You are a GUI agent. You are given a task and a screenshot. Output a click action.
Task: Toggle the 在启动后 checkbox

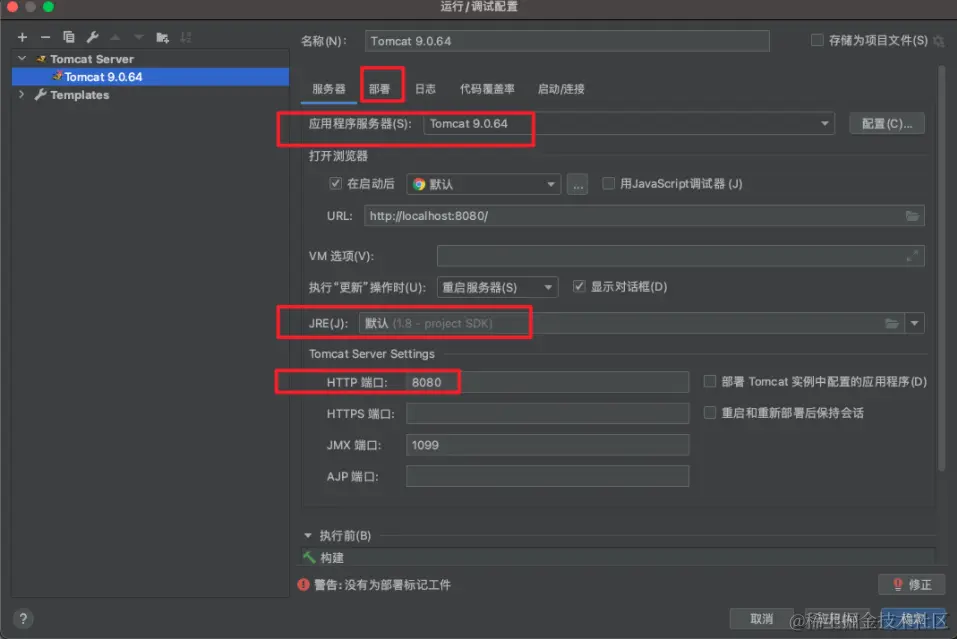click(x=335, y=183)
